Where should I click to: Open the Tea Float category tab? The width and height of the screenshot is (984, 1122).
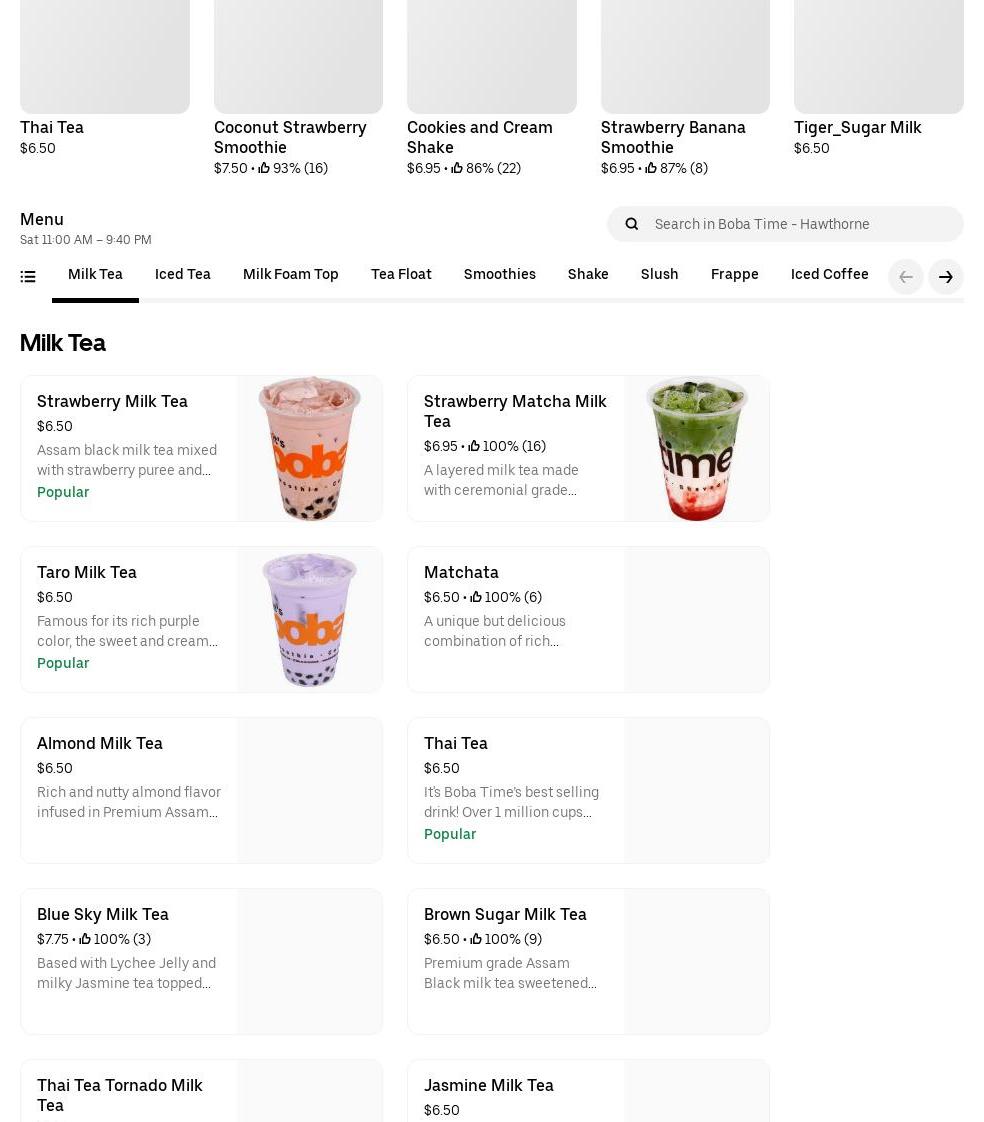(x=401, y=274)
